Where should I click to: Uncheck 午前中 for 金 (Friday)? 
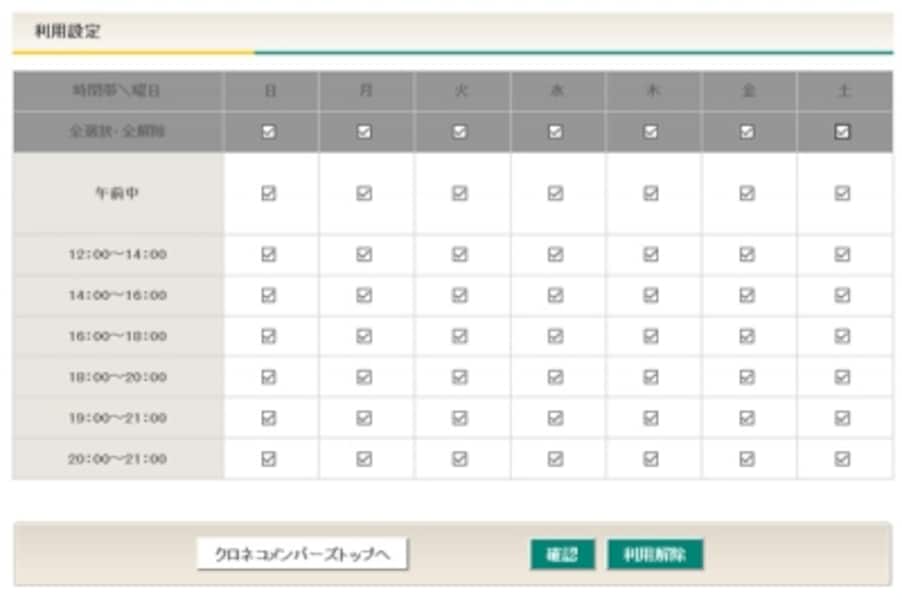747,193
